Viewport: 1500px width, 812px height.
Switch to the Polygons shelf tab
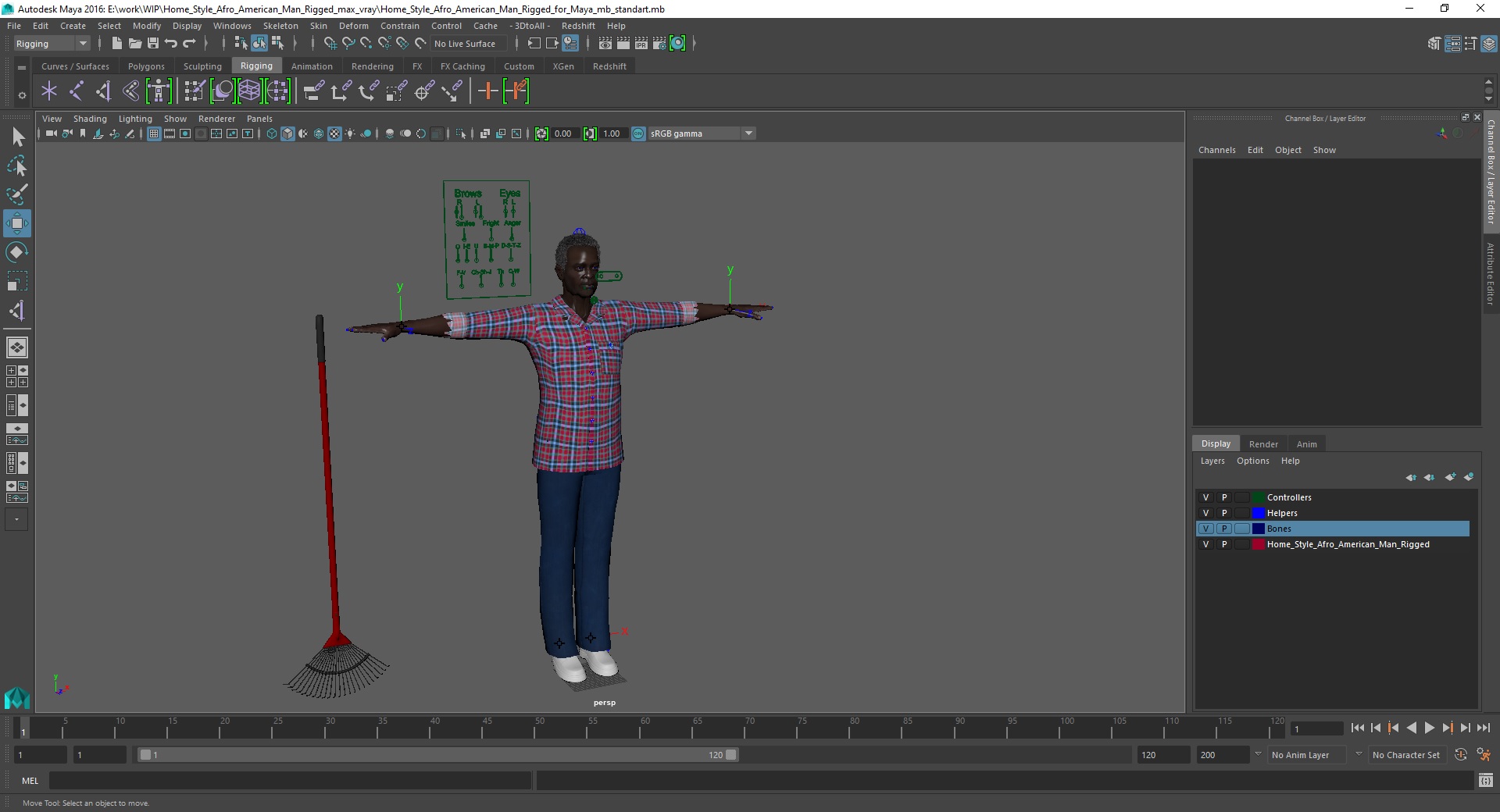coord(146,66)
